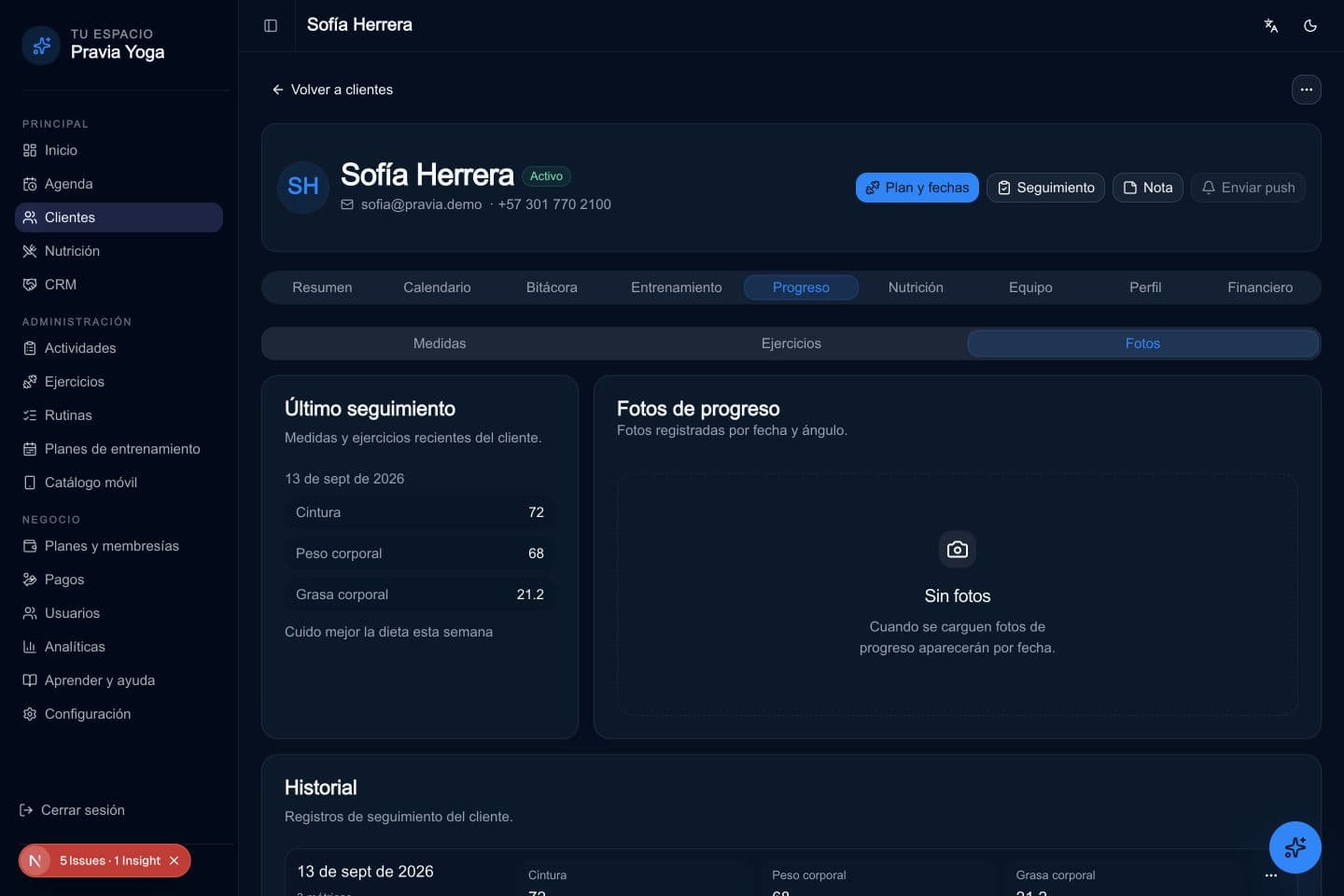Viewport: 1344px width, 896px height.
Task: Click the Plan y fechas button
Action: coord(917,188)
